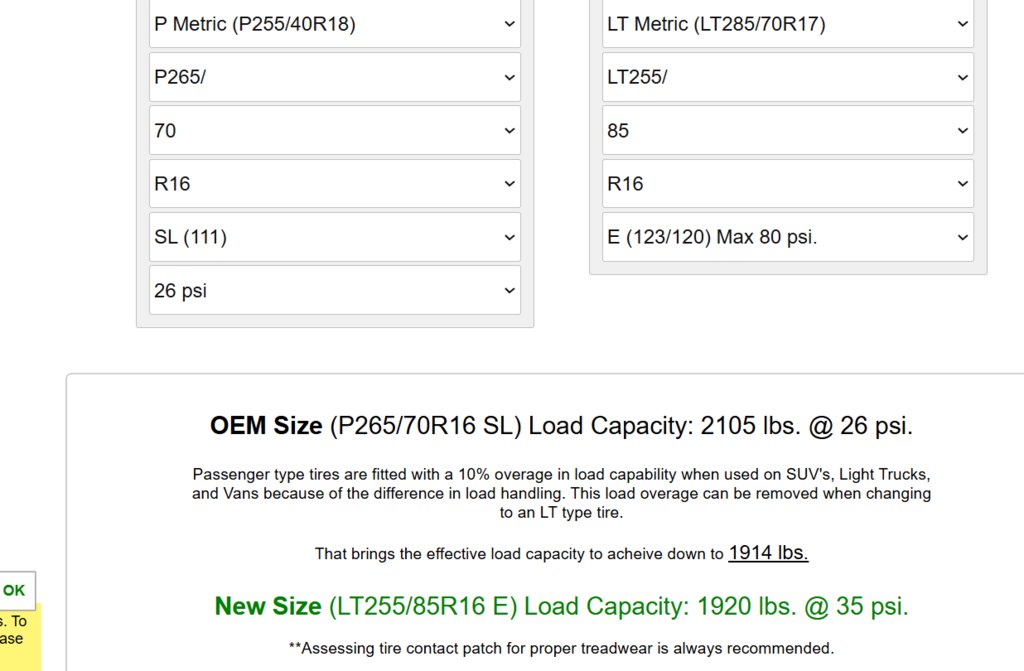Open the 85 aspect ratio dropdown

tap(788, 131)
